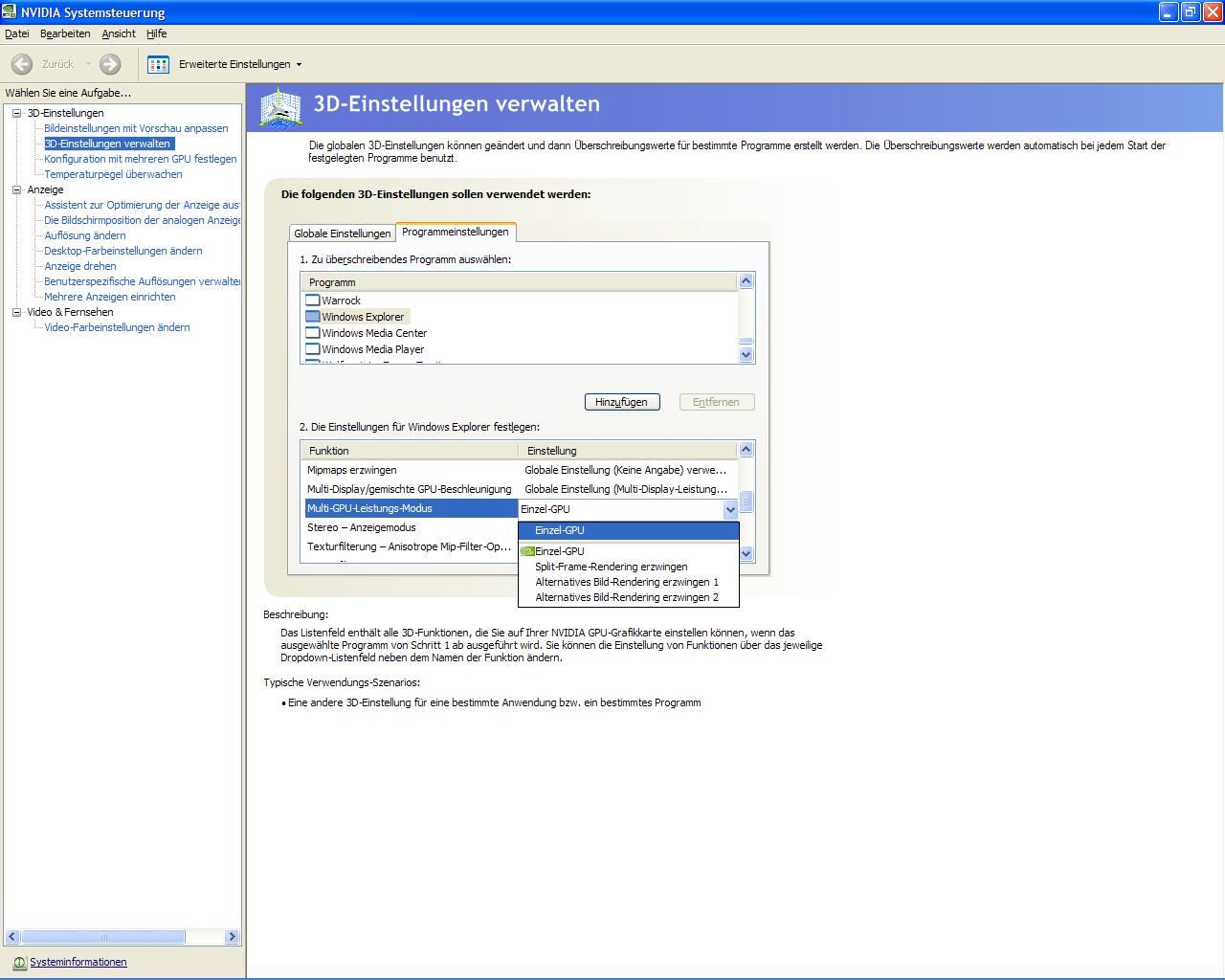The width and height of the screenshot is (1225, 980).
Task: Open the Ansicht menu
Action: coord(119,33)
